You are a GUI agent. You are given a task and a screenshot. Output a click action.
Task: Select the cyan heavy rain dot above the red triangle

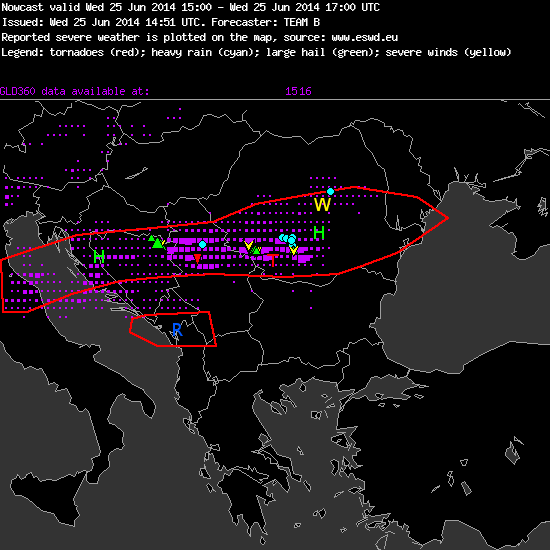[x=202, y=244]
